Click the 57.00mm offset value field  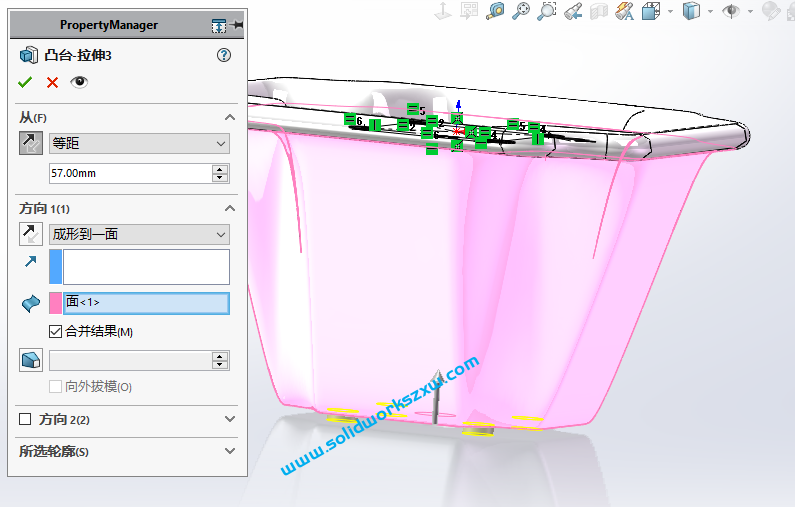129,173
